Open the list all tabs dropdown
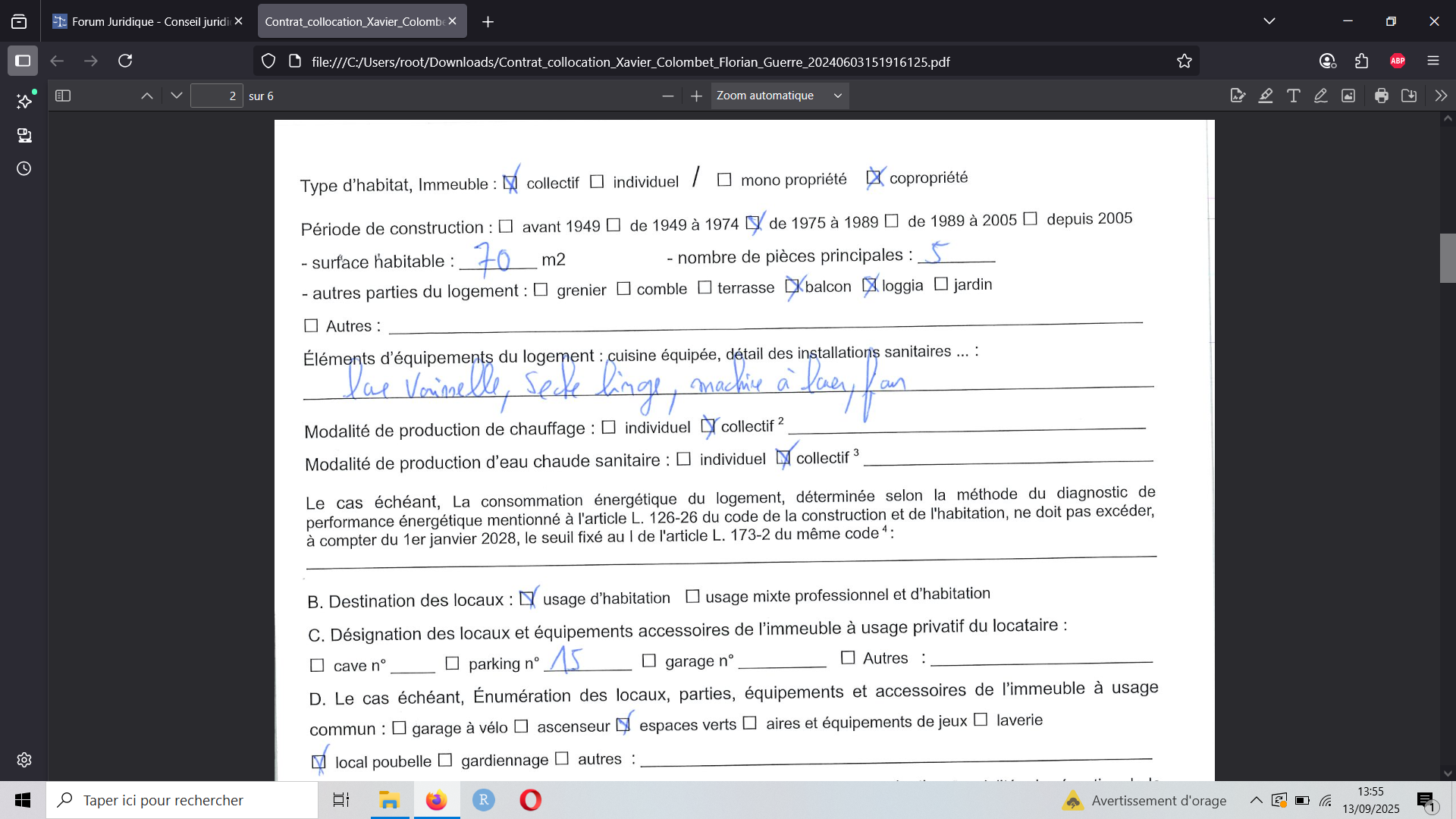This screenshot has height=819, width=1456. point(1269,21)
